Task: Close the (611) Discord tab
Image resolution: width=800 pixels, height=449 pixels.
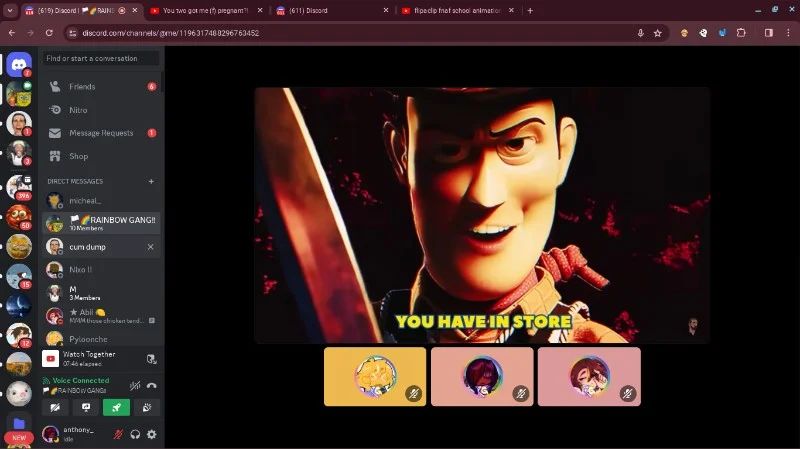Action: pyautogui.click(x=386, y=10)
